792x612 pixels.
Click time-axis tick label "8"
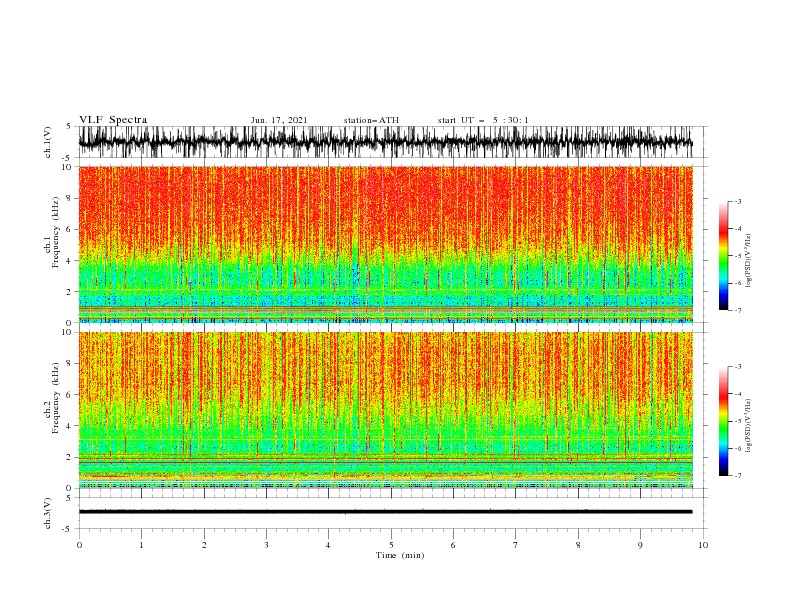coord(578,545)
